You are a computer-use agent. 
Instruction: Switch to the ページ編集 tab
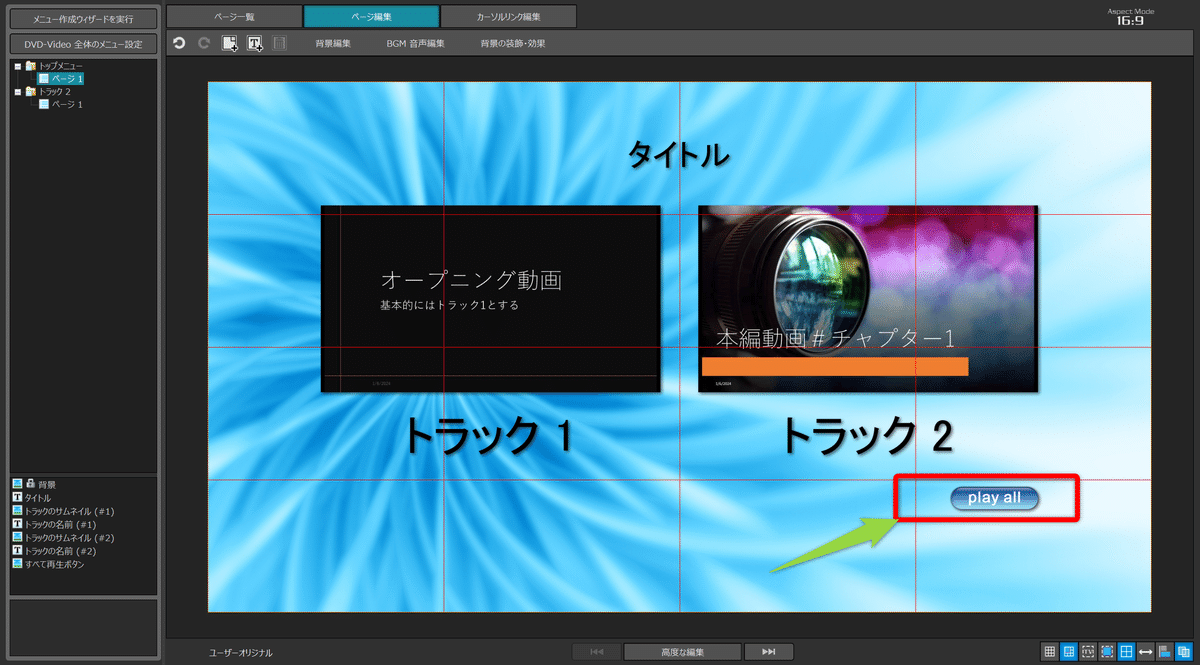coord(371,16)
